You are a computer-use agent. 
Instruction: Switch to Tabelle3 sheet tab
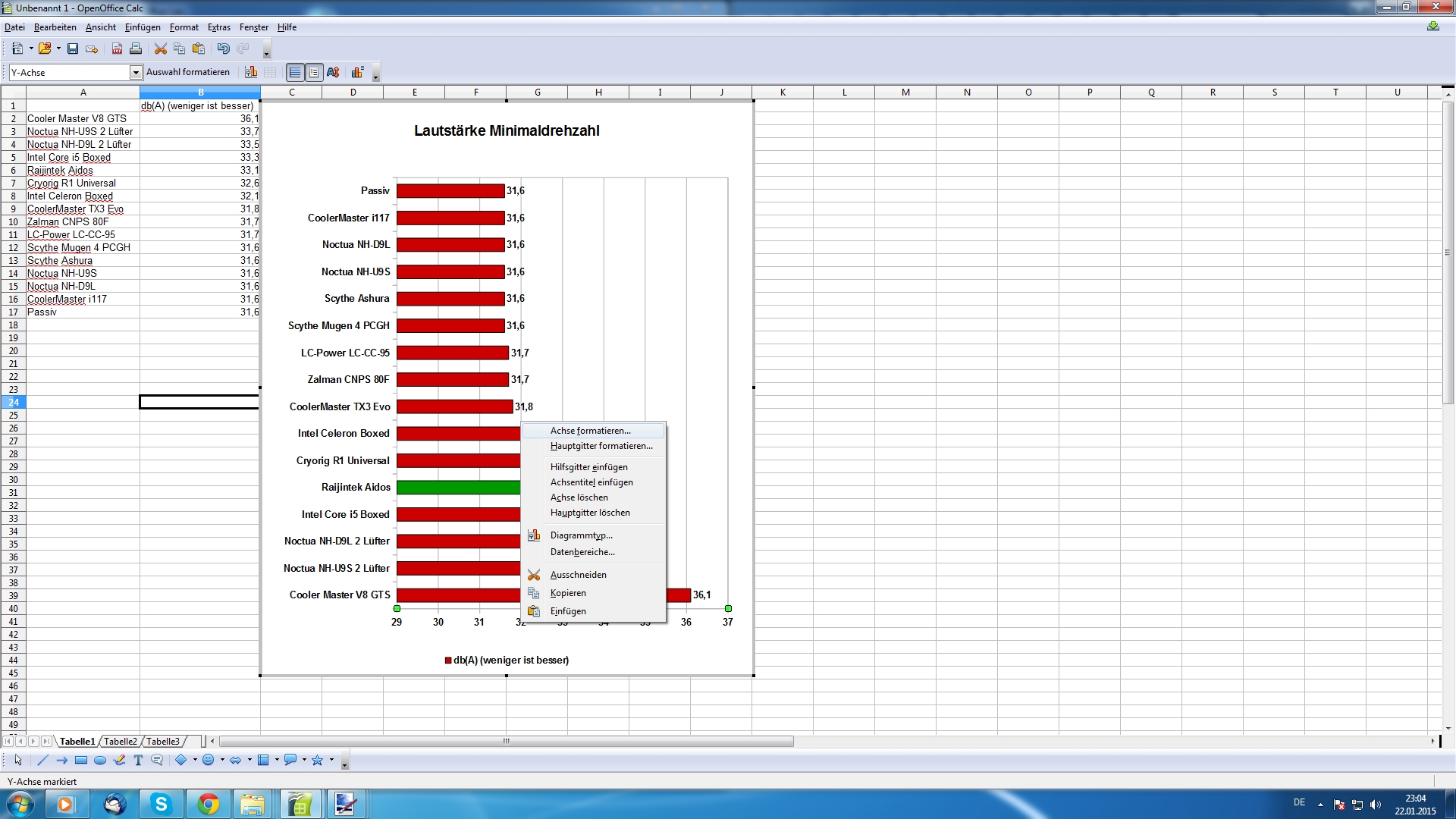click(x=163, y=742)
